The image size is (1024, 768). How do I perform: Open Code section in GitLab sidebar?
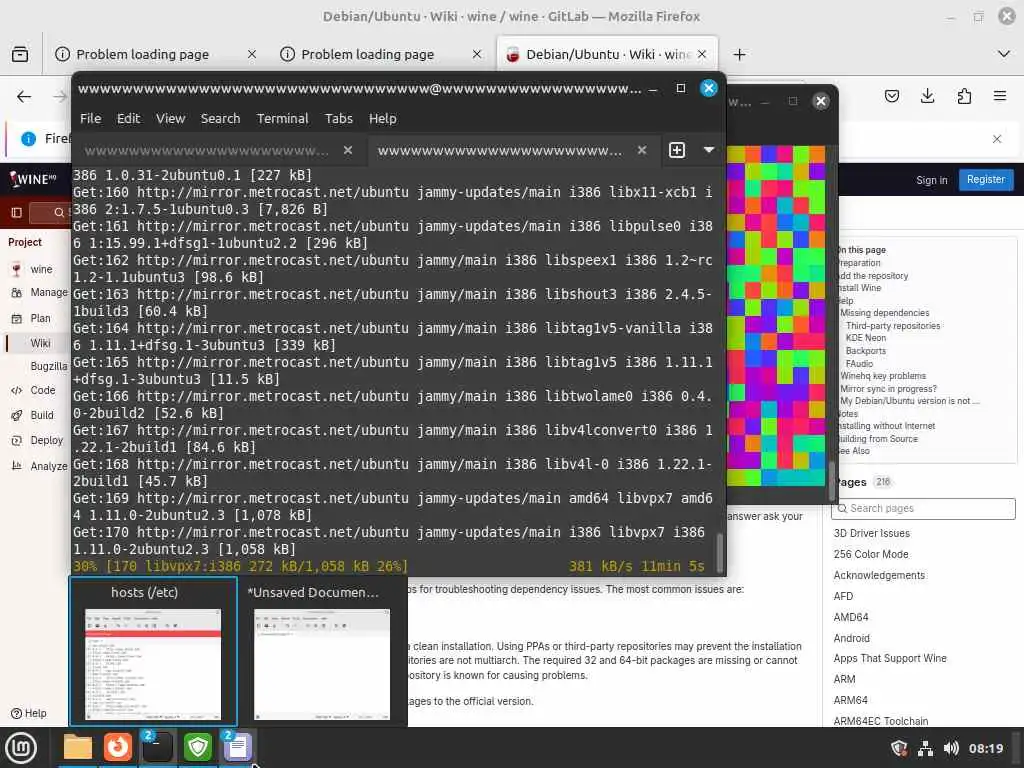pos(43,390)
